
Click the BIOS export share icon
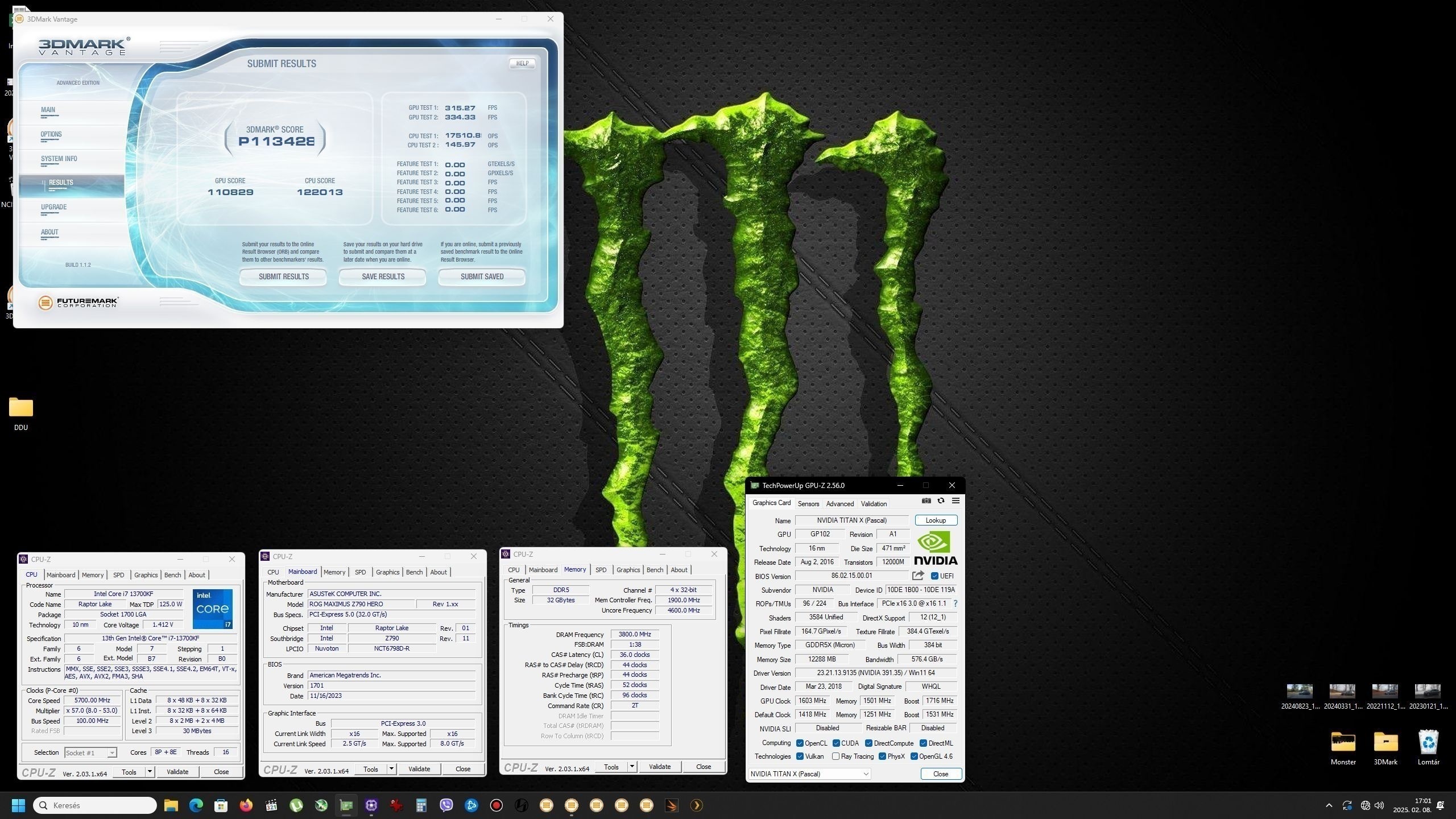tap(917, 576)
